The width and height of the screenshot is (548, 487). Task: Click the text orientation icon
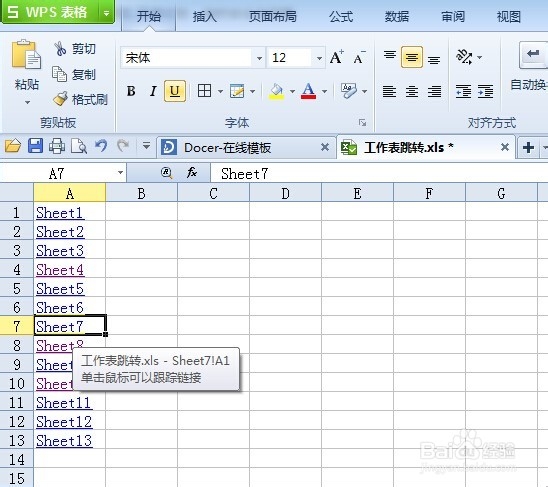(x=464, y=57)
